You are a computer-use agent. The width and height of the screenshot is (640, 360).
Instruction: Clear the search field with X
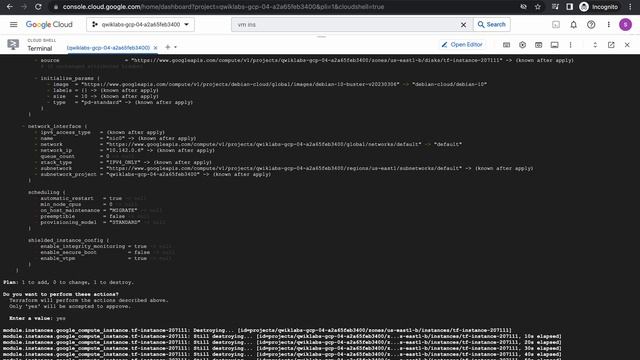tap(463, 24)
